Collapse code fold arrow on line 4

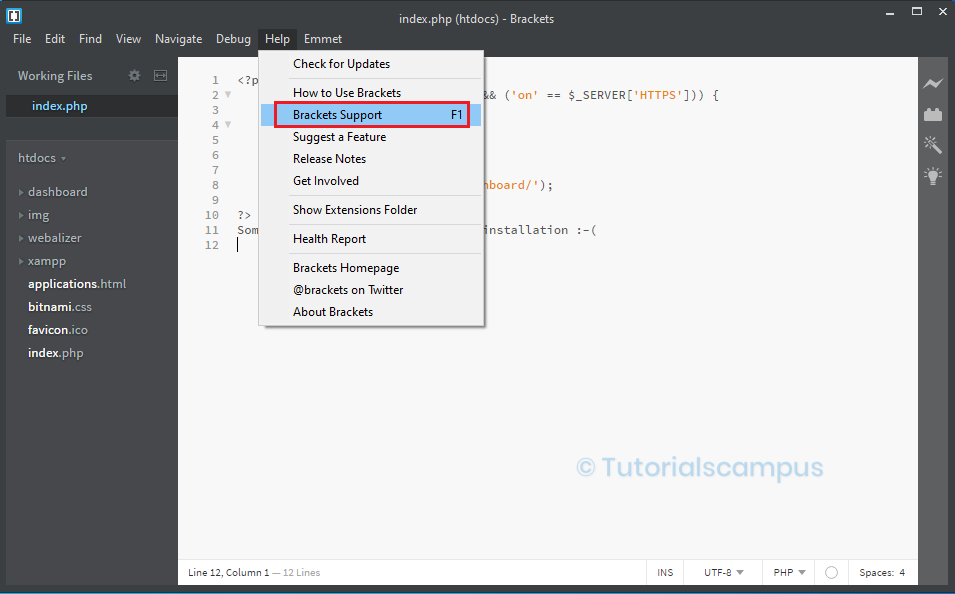[228, 124]
